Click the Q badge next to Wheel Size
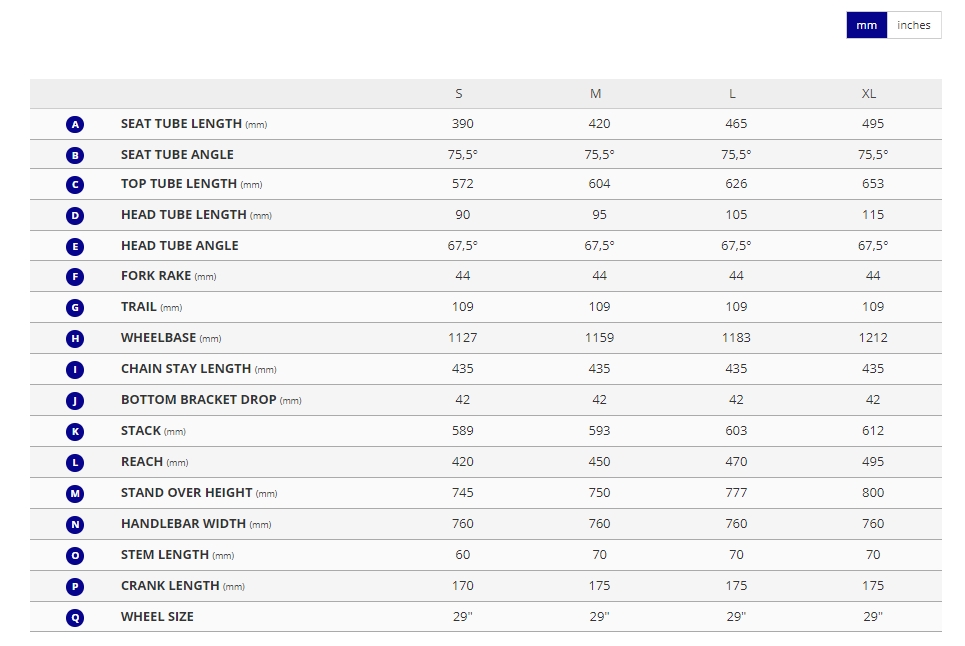 [75, 617]
